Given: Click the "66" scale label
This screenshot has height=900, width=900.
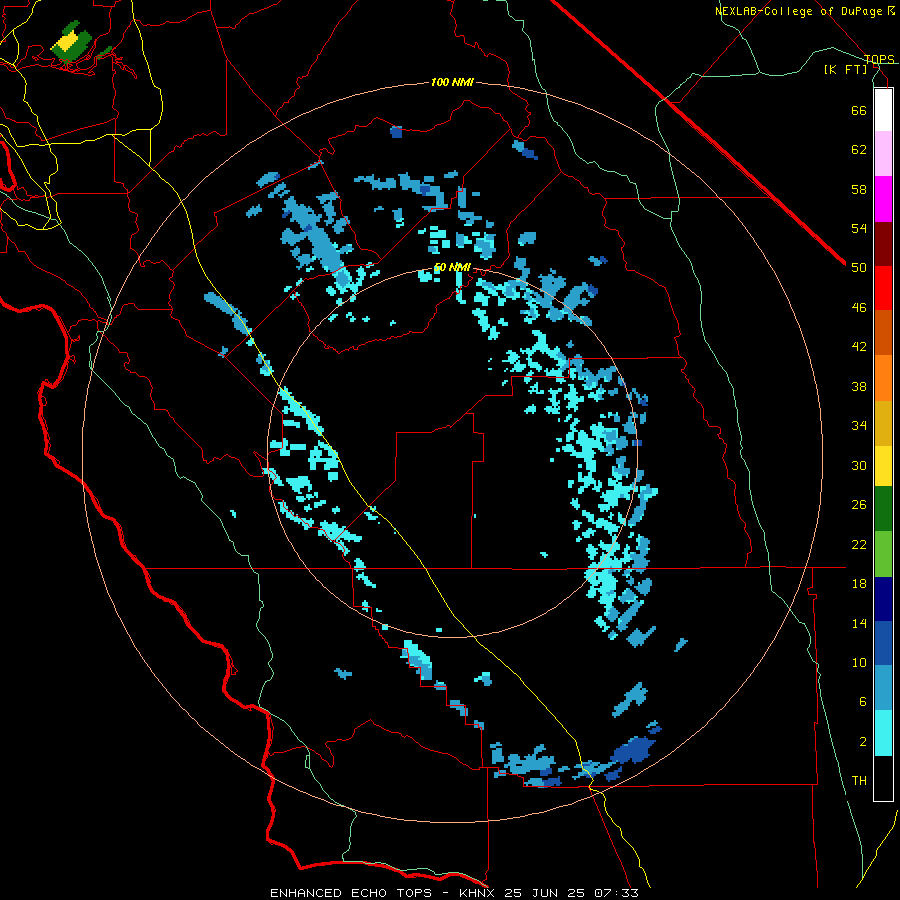Looking at the screenshot, I should (859, 110).
